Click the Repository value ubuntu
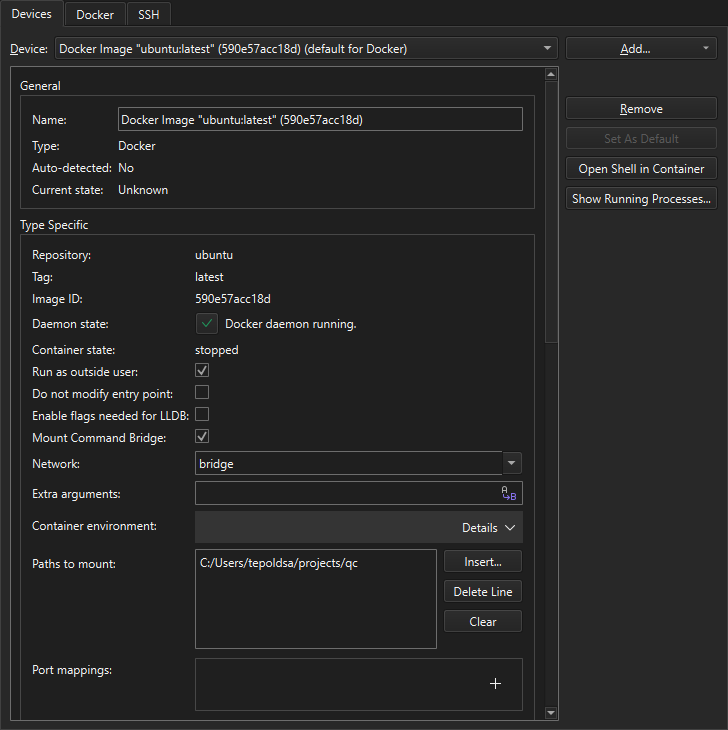 click(214, 255)
